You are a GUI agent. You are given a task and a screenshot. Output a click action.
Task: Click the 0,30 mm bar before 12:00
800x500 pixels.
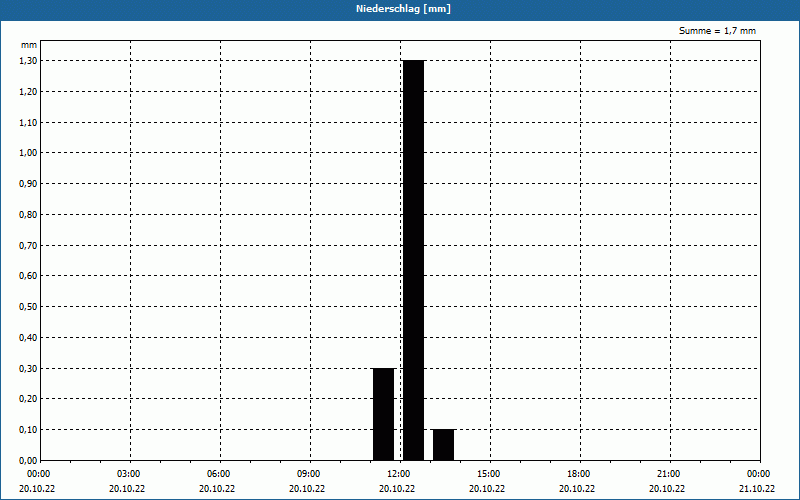[383, 414]
